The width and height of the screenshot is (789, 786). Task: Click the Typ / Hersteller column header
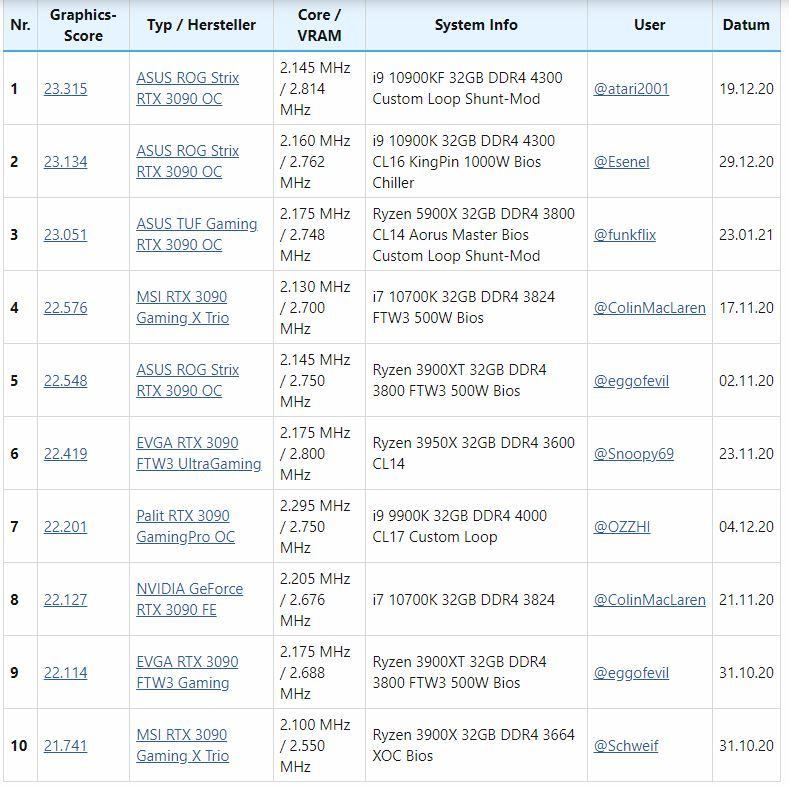click(x=201, y=25)
